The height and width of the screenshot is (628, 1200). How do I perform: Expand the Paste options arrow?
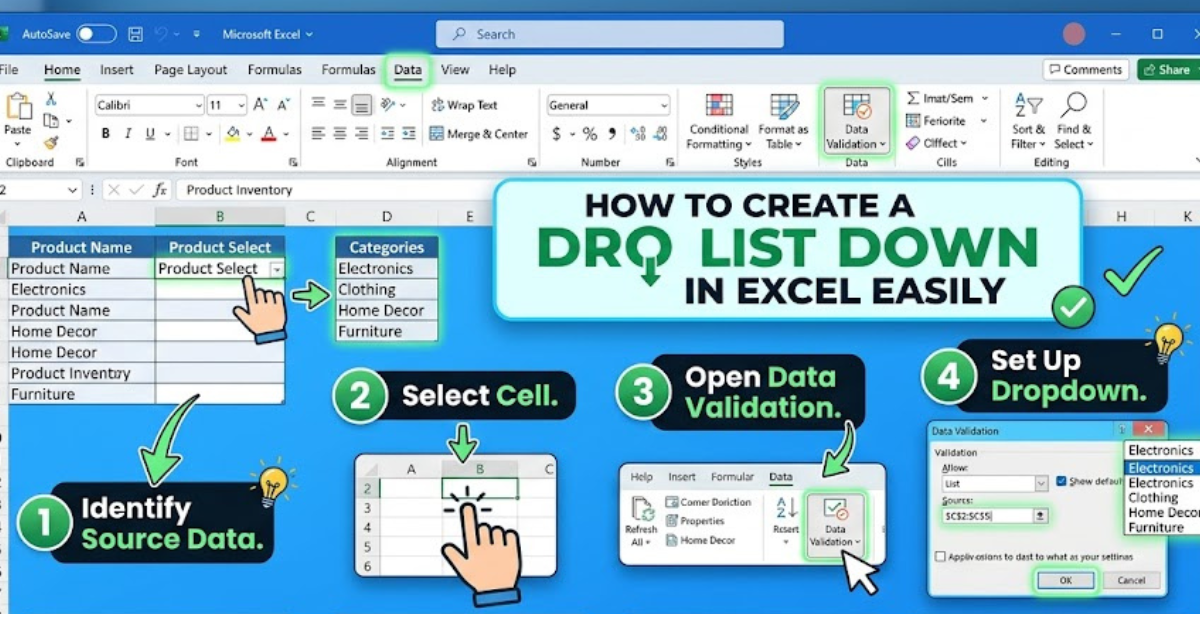[x=18, y=144]
